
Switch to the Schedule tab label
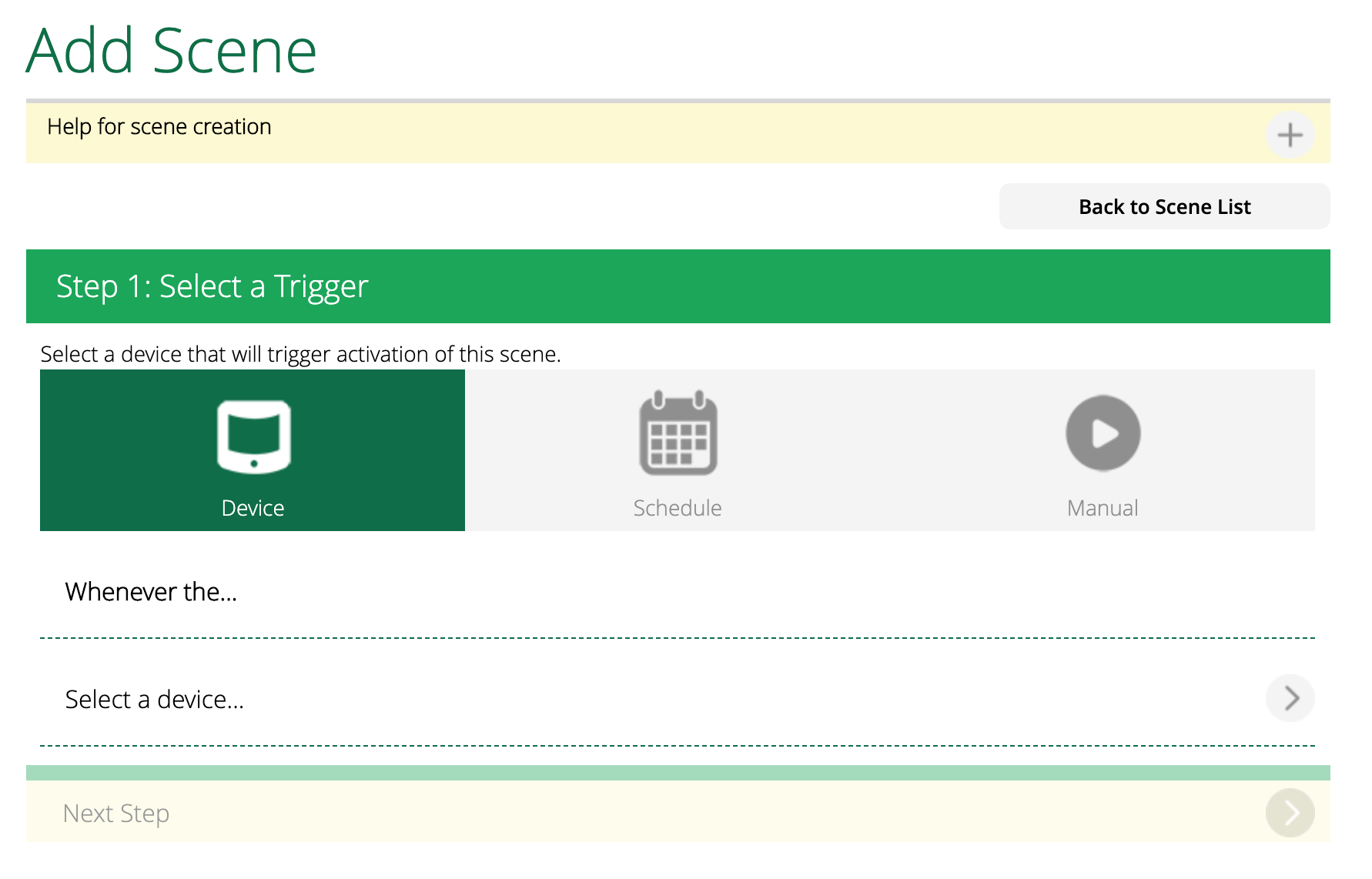click(x=678, y=508)
